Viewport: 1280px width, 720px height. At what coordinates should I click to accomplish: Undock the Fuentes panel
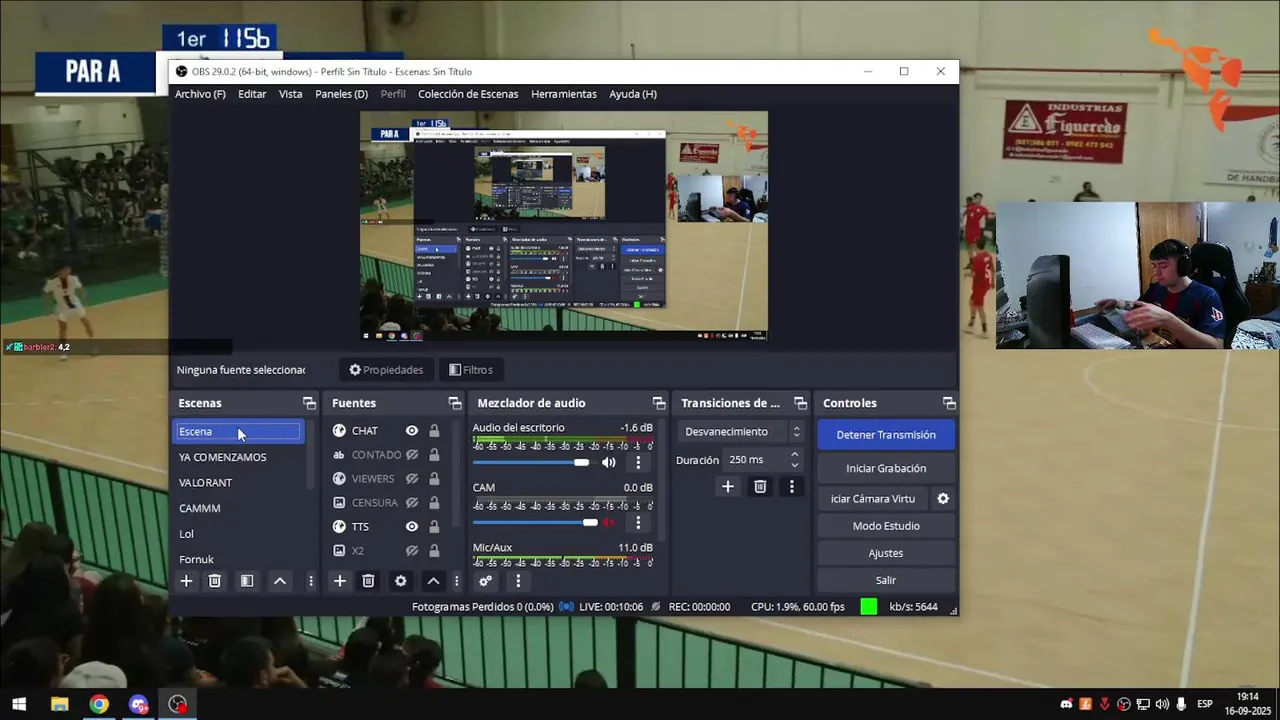[455, 403]
